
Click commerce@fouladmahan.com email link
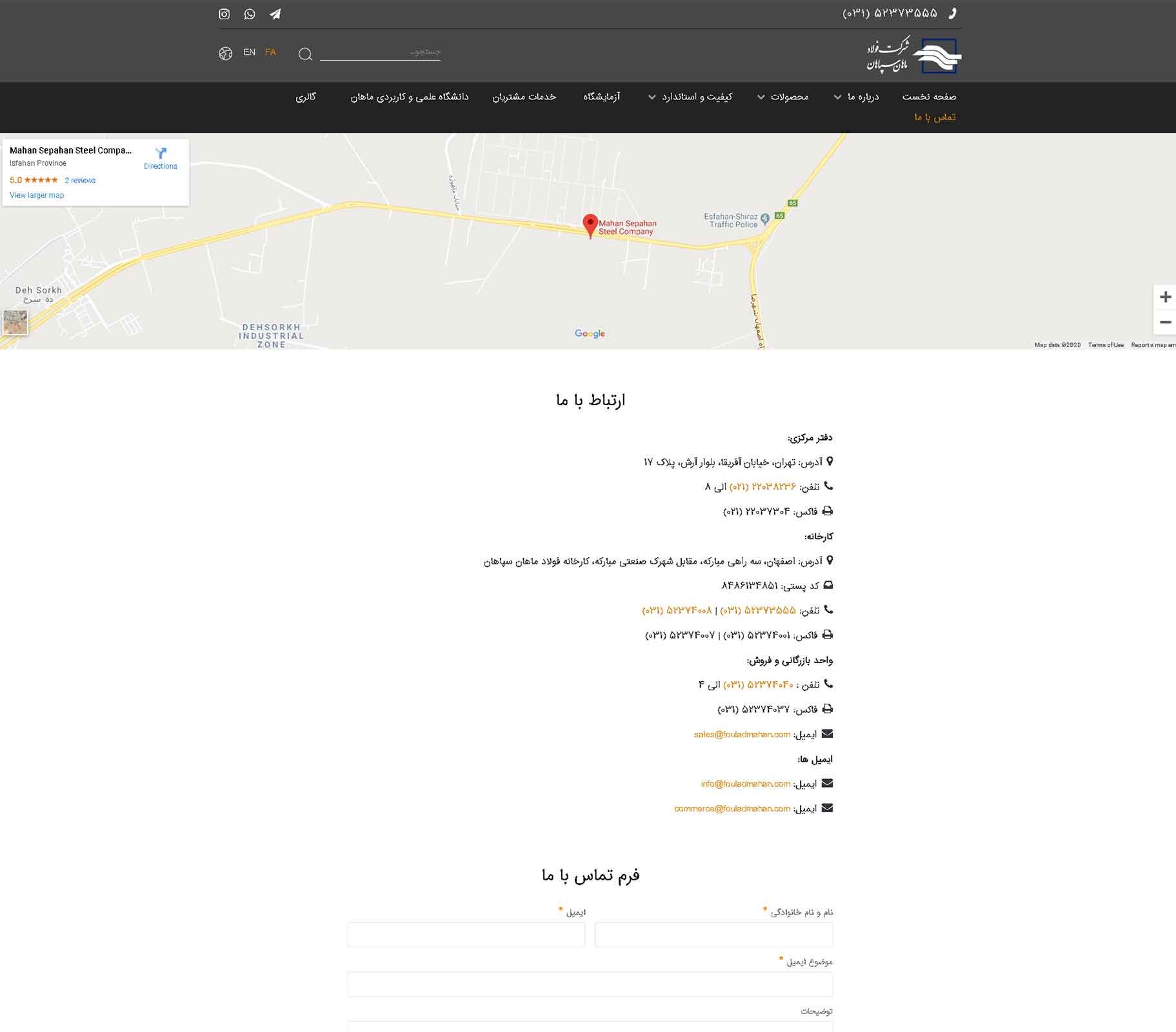coord(732,808)
